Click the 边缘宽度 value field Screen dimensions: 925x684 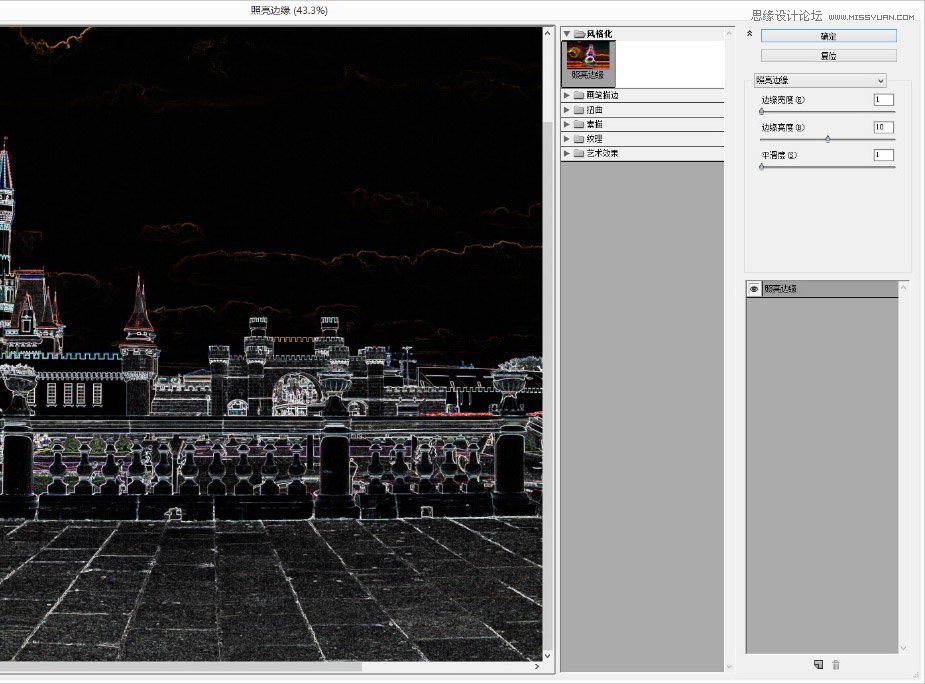click(884, 100)
